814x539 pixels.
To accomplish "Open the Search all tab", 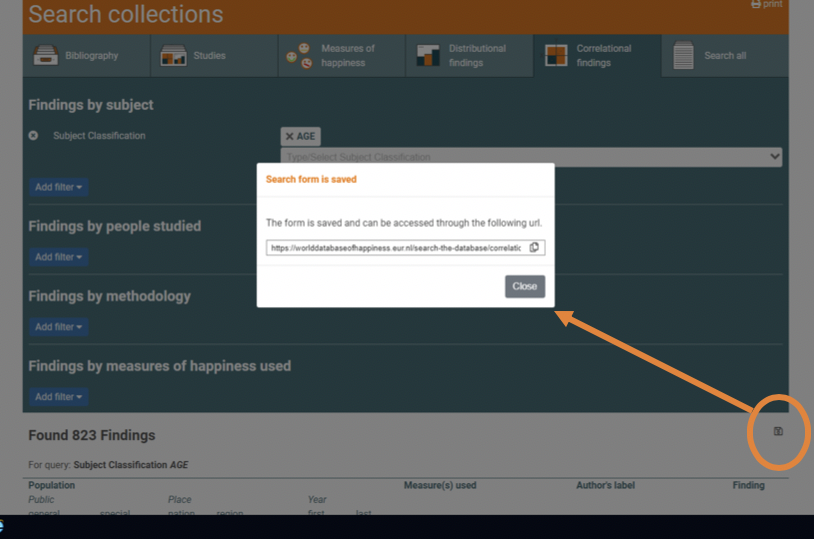I will [x=724, y=56].
